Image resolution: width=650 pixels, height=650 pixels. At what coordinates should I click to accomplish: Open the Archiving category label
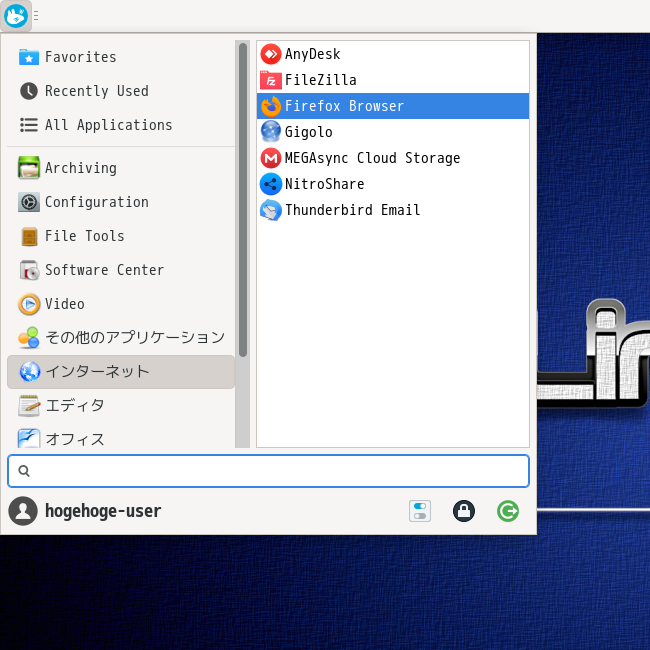(80, 168)
